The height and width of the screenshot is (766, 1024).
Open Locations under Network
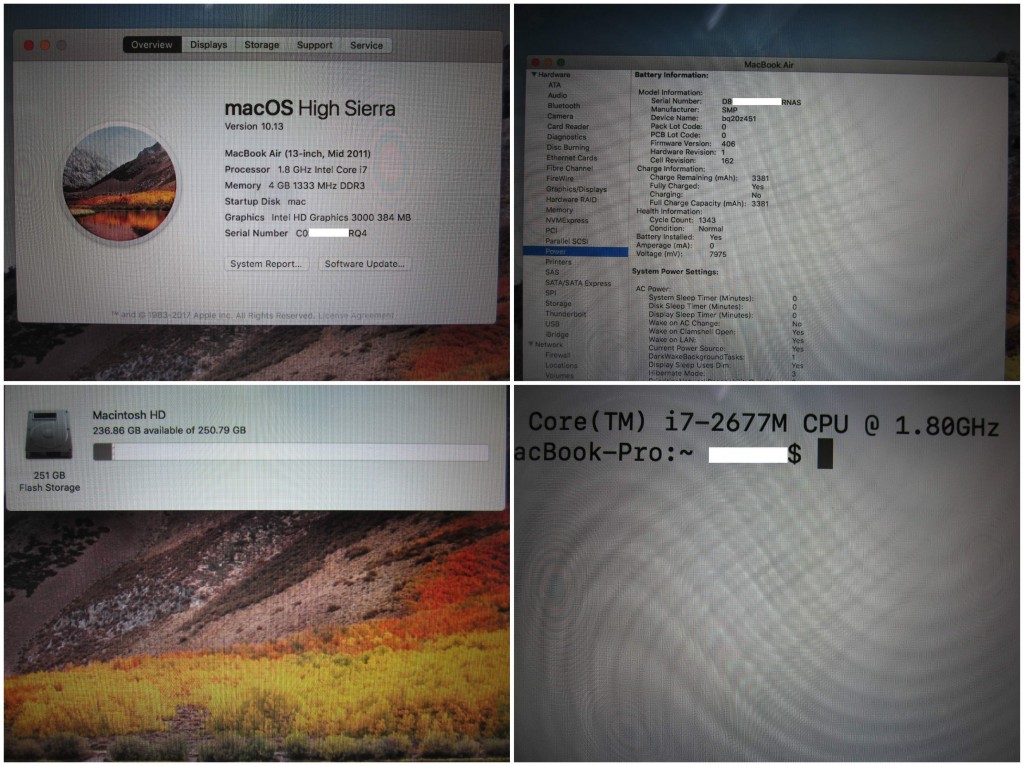(562, 366)
